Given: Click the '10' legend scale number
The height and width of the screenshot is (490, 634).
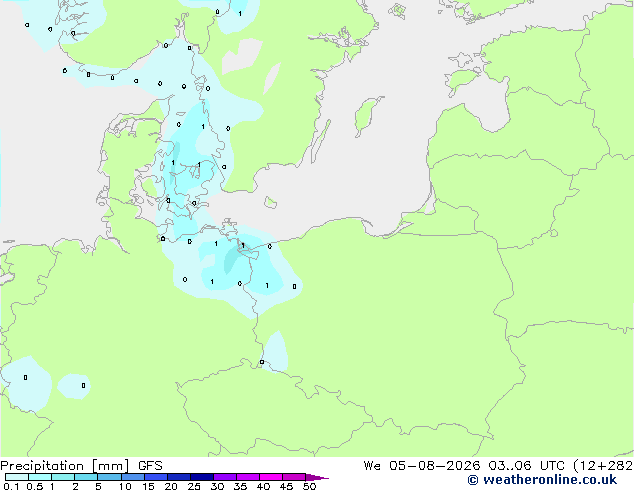Looking at the screenshot, I should (125, 486).
